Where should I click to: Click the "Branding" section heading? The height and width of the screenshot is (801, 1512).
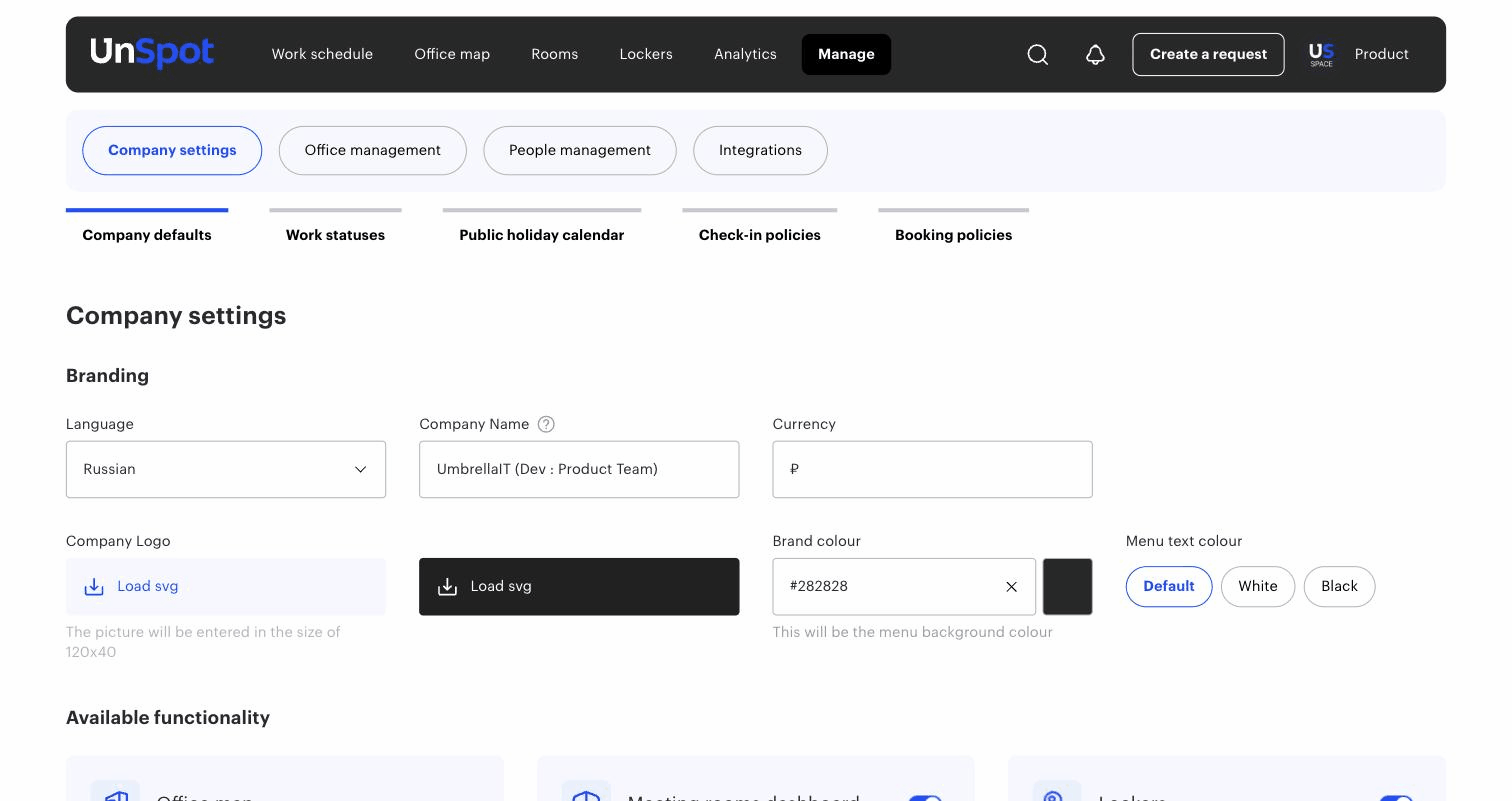[x=107, y=376]
